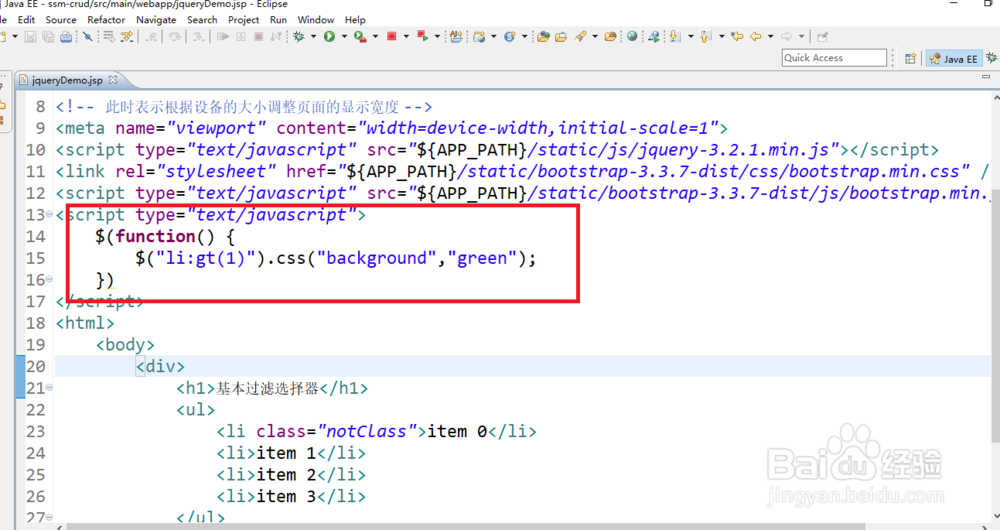This screenshot has width=1000, height=530.
Task: Collapse the script block at line 13
Action: click(49, 214)
